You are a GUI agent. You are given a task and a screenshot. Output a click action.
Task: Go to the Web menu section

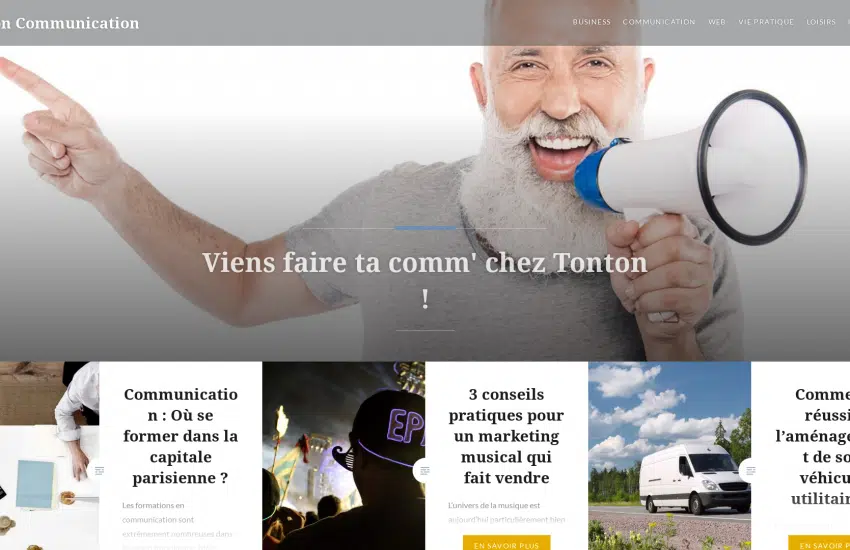tap(717, 22)
